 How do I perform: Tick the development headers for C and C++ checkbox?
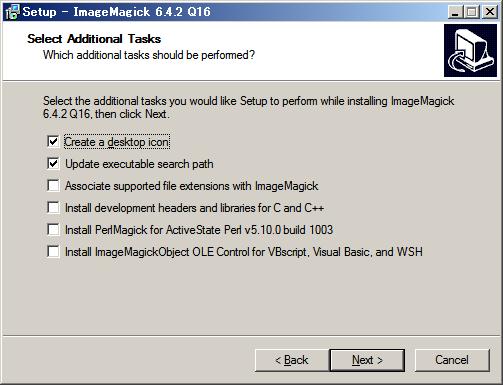[53, 208]
